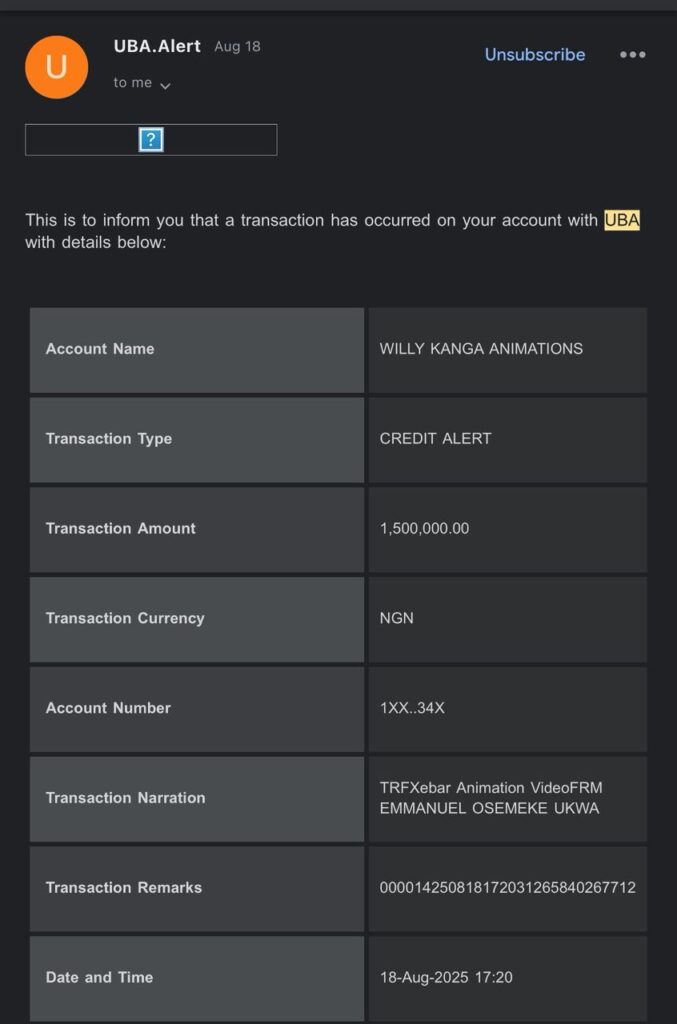Viewport: 677px width, 1024px height.
Task: Click the masked account number 1XX..34X
Action: coord(412,708)
